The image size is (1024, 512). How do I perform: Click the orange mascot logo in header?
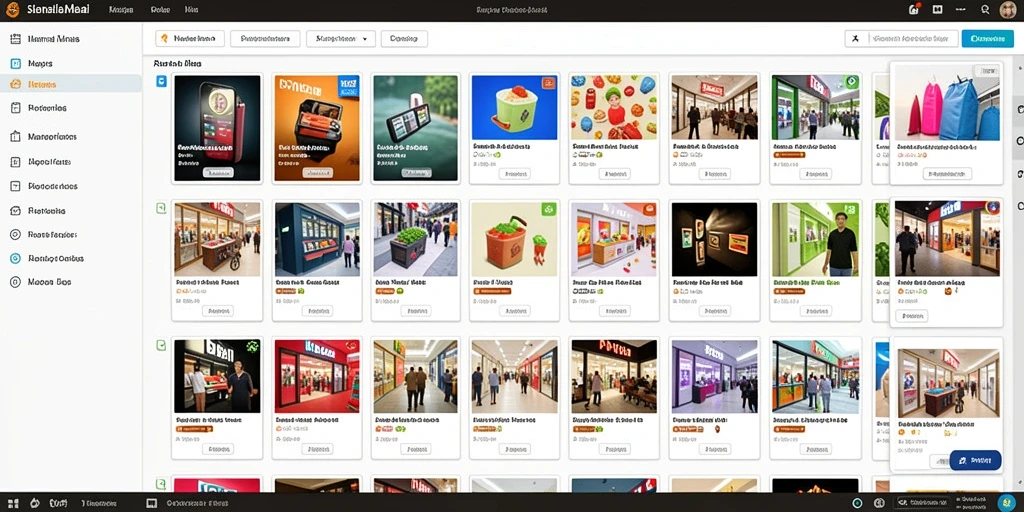pos(12,10)
